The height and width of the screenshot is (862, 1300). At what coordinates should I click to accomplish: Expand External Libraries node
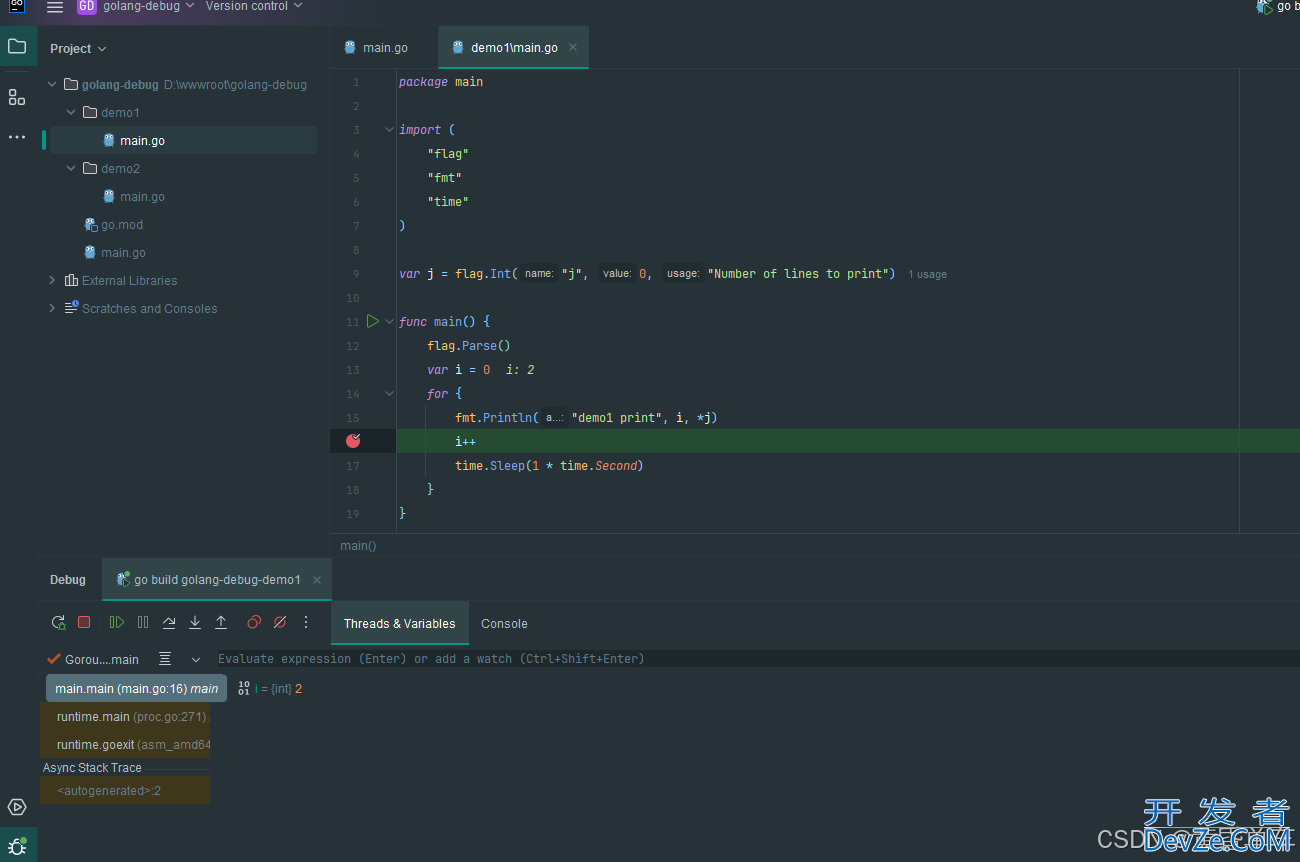(52, 280)
